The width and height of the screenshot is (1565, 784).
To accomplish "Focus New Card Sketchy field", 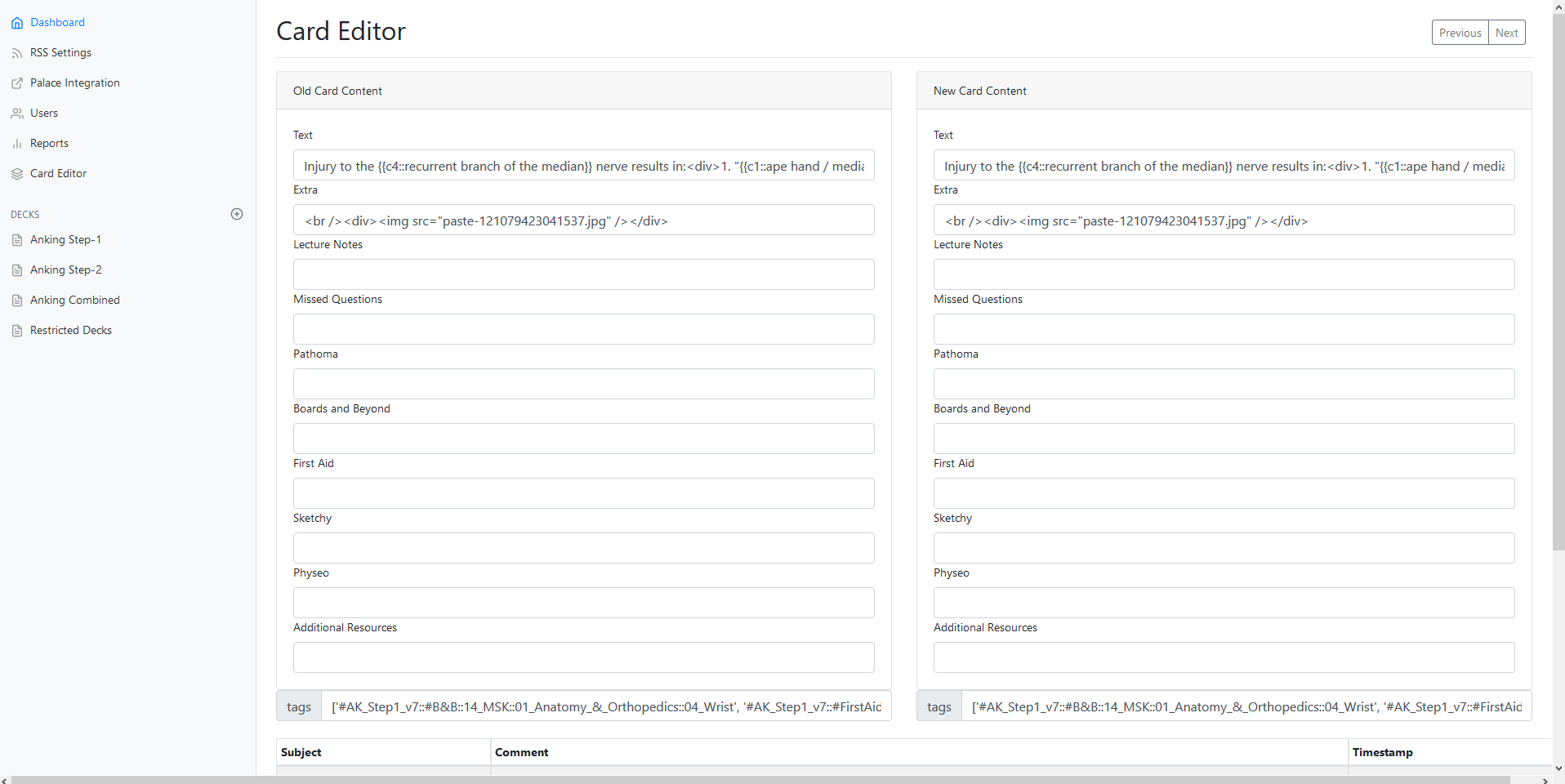I will pos(1224,549).
